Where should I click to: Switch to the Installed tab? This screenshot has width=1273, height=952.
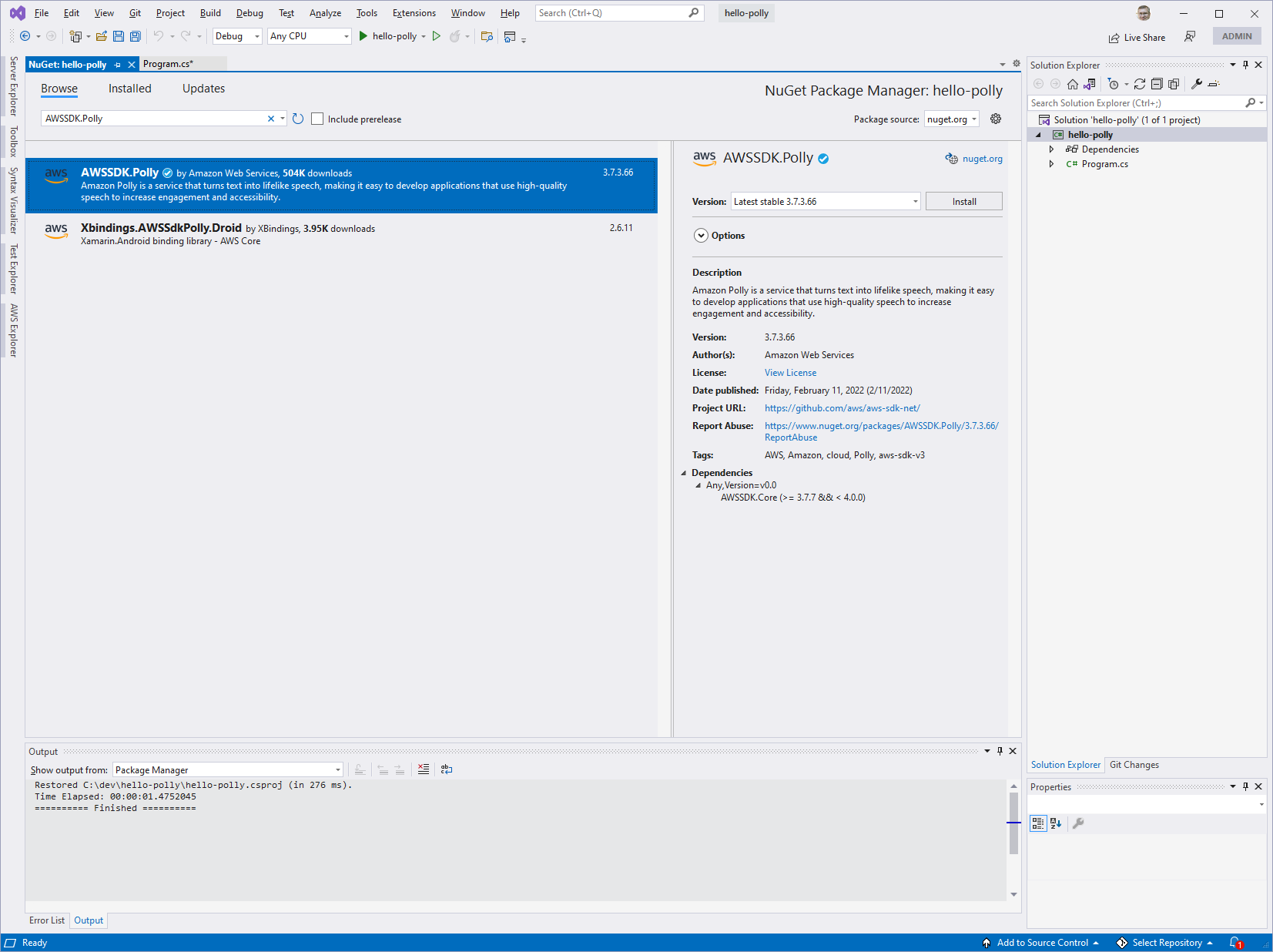click(130, 89)
